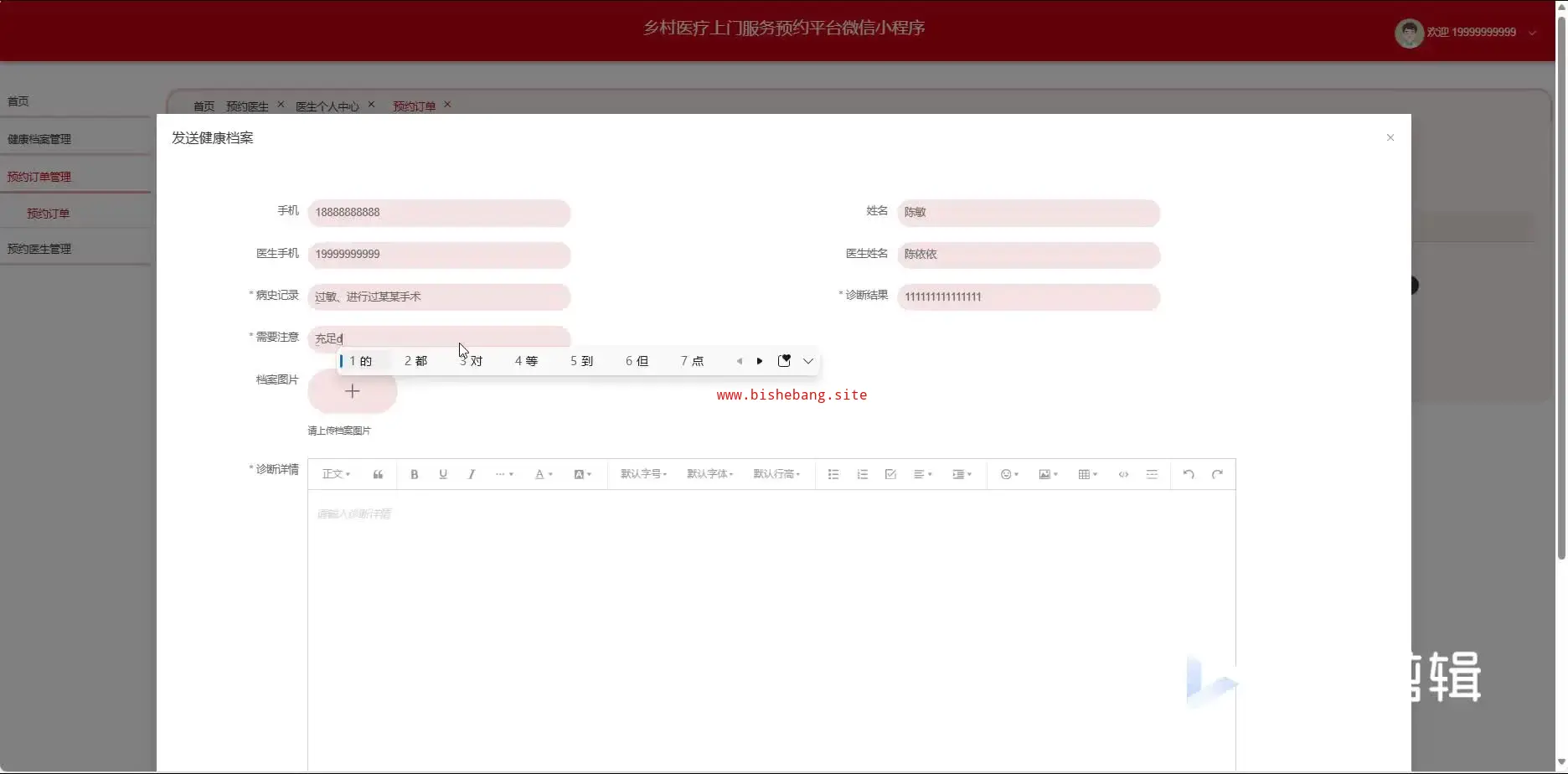Screen dimensions: 1568x774
Task: Click inside the 诊断详情 rich text area
Action: (x=771, y=628)
